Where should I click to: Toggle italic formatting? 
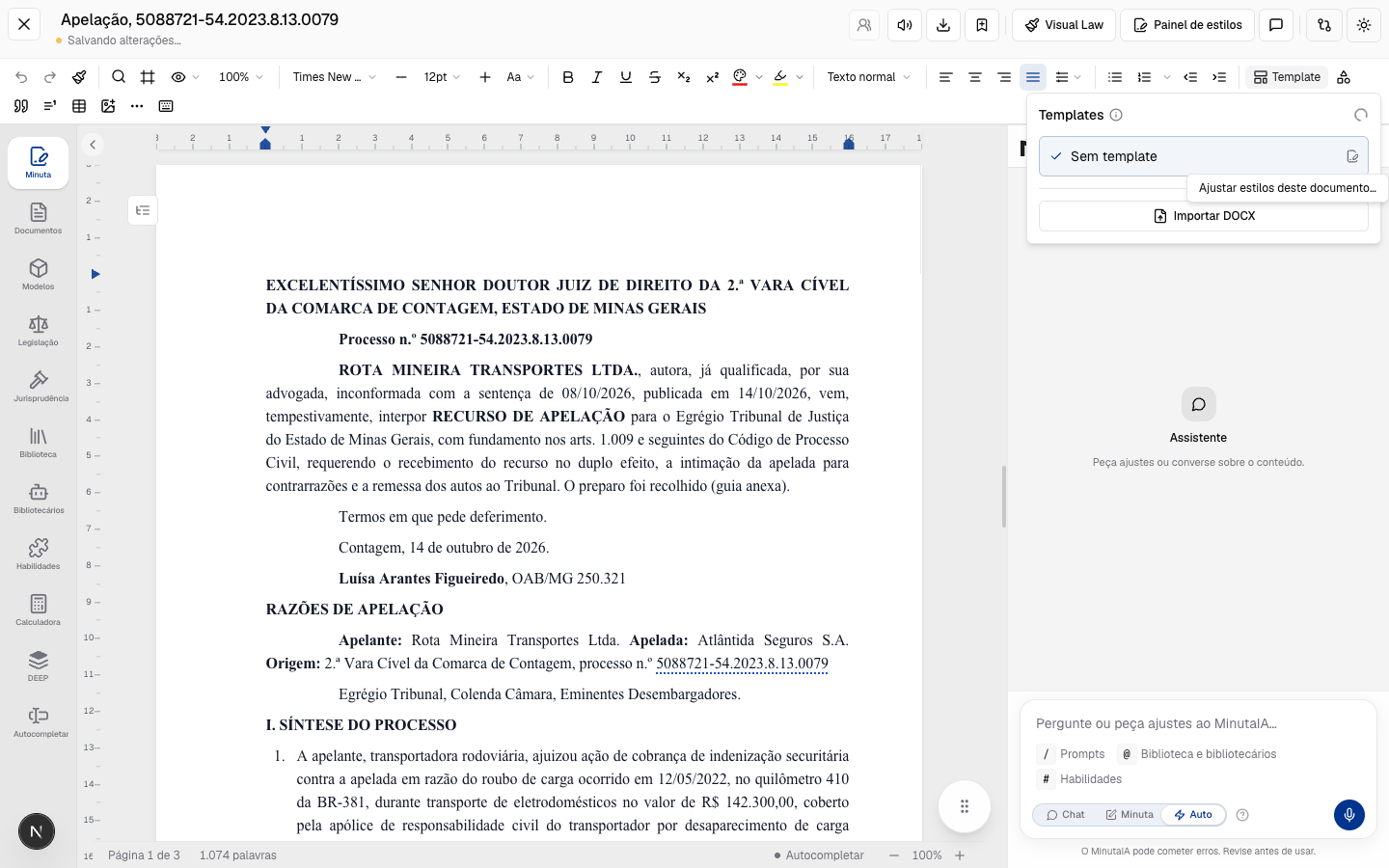(597, 77)
